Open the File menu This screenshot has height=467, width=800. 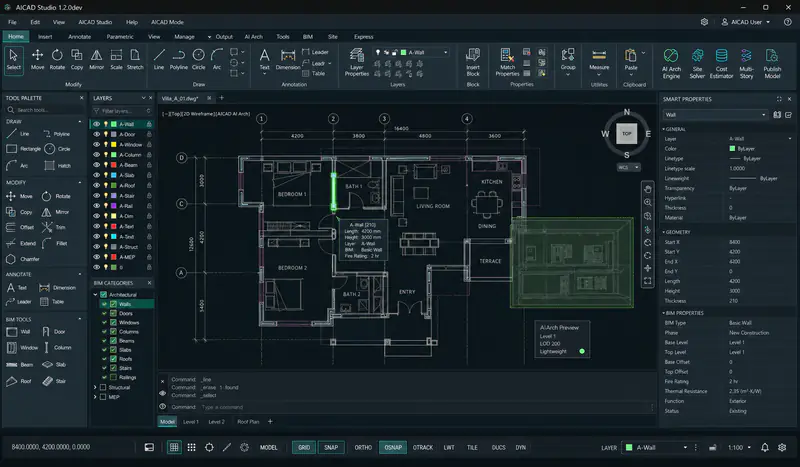12,22
